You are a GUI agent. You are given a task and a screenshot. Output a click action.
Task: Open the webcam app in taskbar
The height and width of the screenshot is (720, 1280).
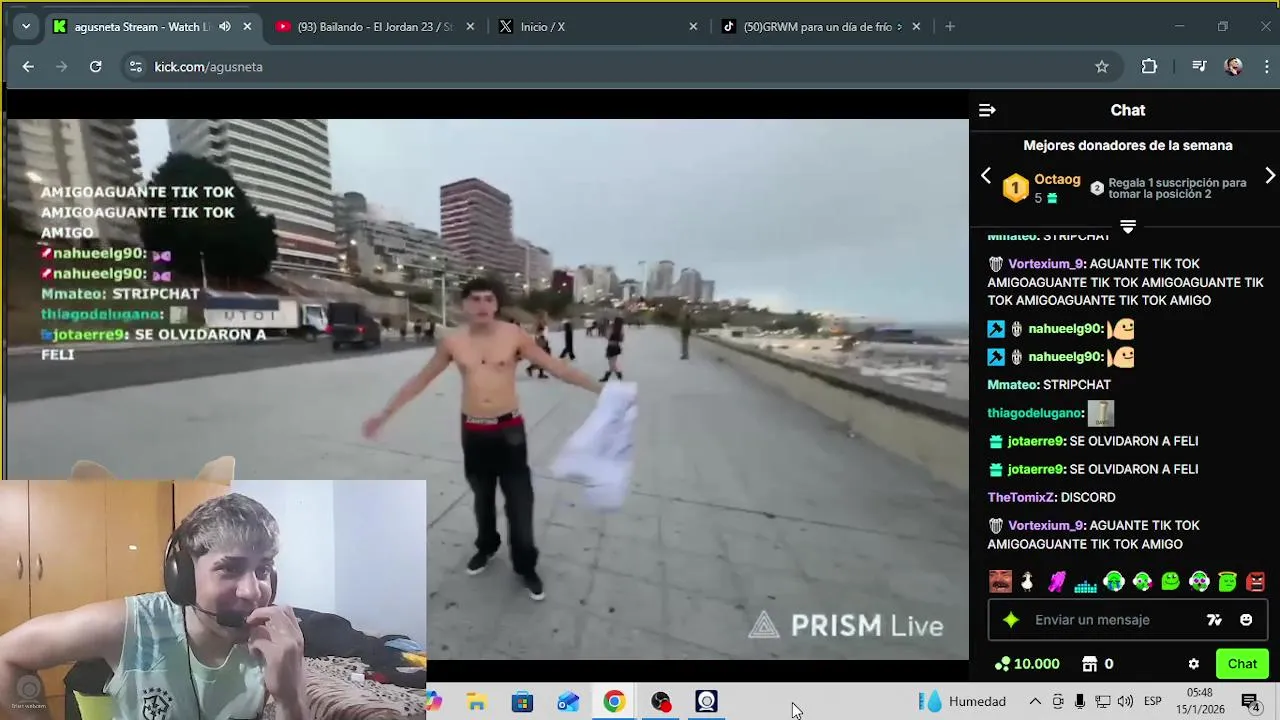click(x=707, y=702)
